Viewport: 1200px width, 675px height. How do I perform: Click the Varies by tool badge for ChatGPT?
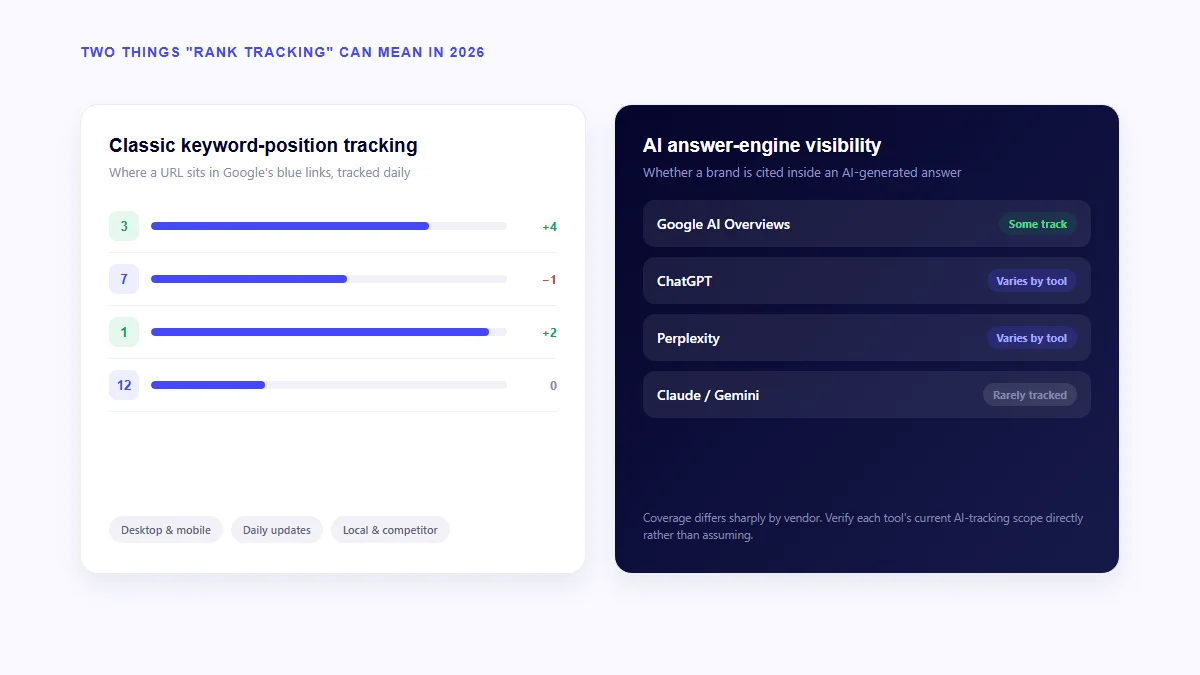click(1032, 281)
